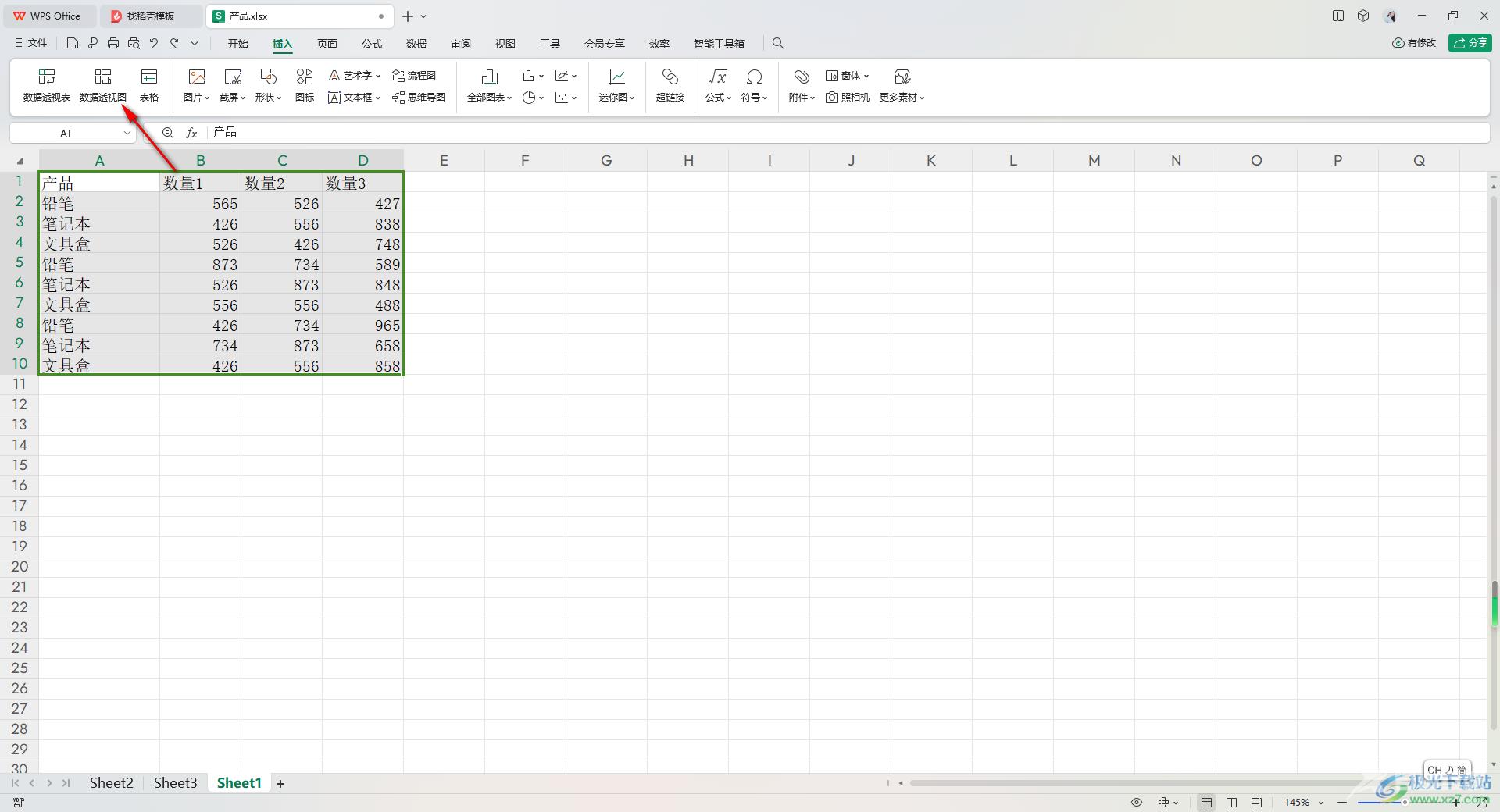
Task: Add a new sheet with plus button
Action: click(280, 783)
